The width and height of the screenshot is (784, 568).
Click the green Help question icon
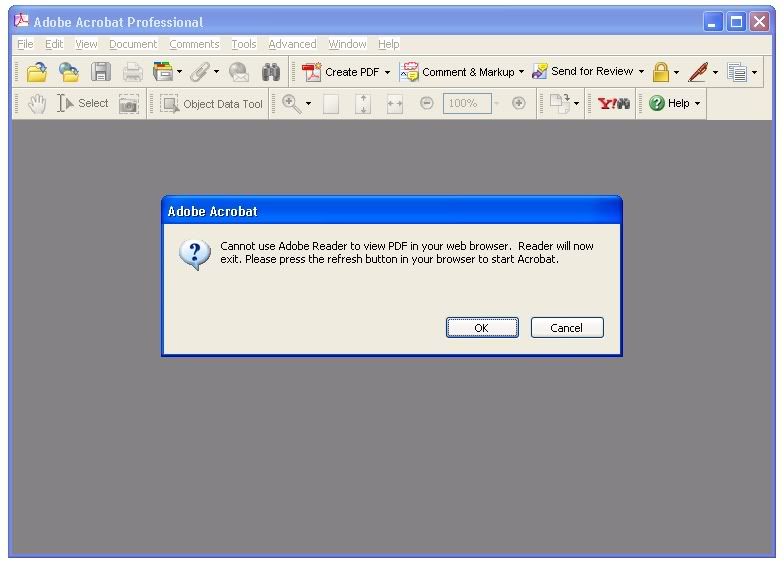tap(656, 104)
